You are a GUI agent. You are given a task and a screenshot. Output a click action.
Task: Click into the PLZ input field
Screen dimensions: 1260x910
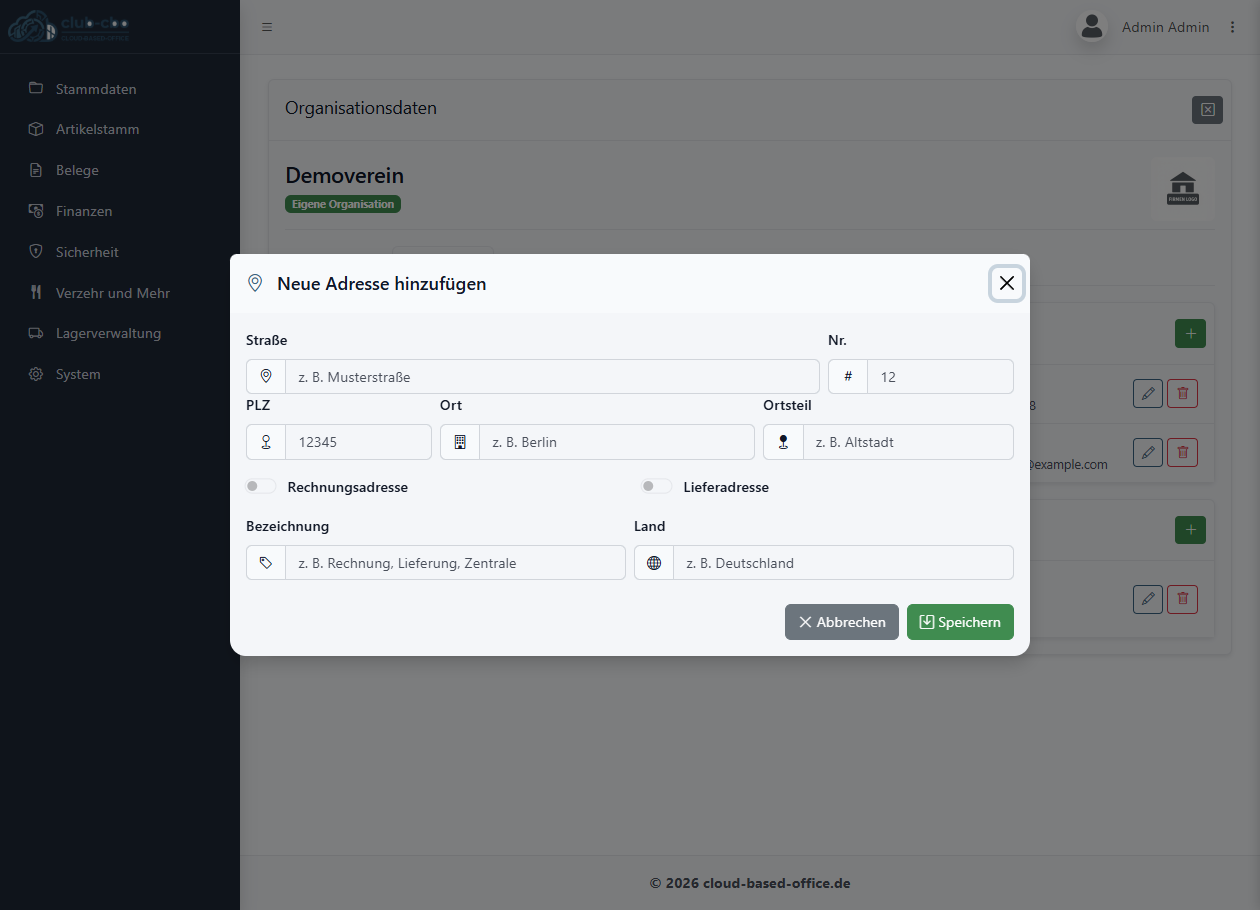pos(358,441)
